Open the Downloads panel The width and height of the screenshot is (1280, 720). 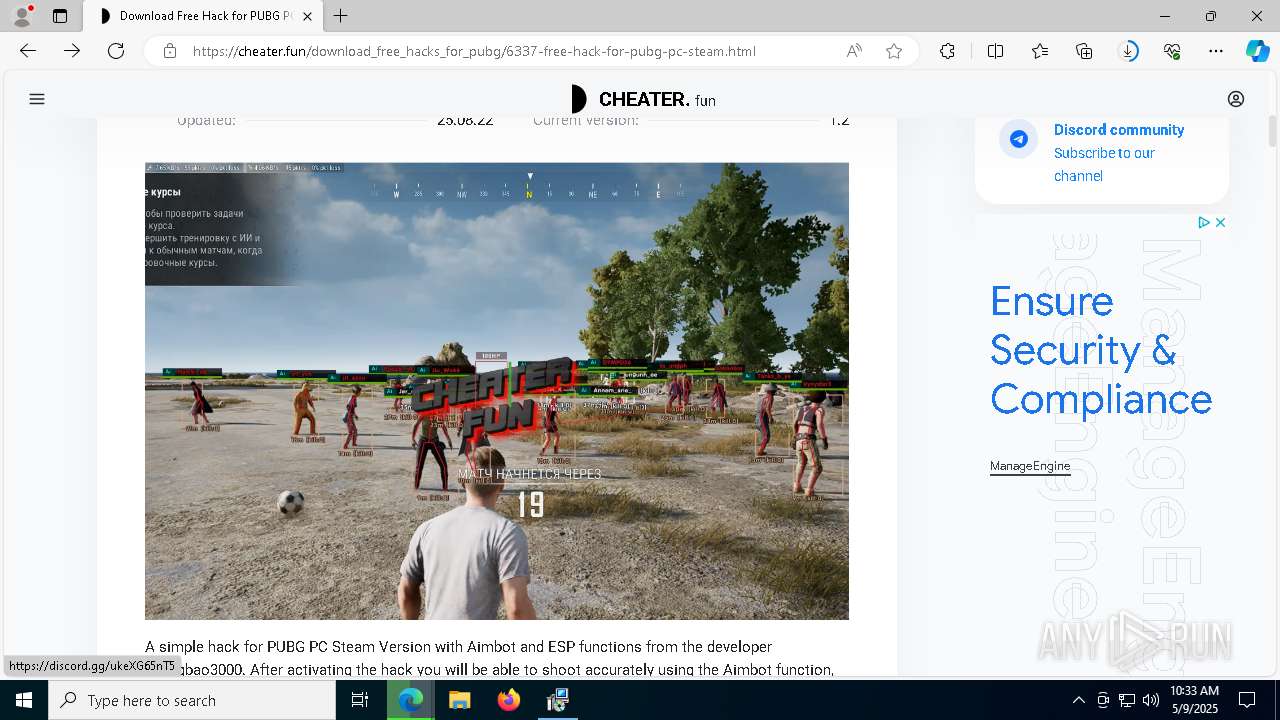click(x=1128, y=51)
